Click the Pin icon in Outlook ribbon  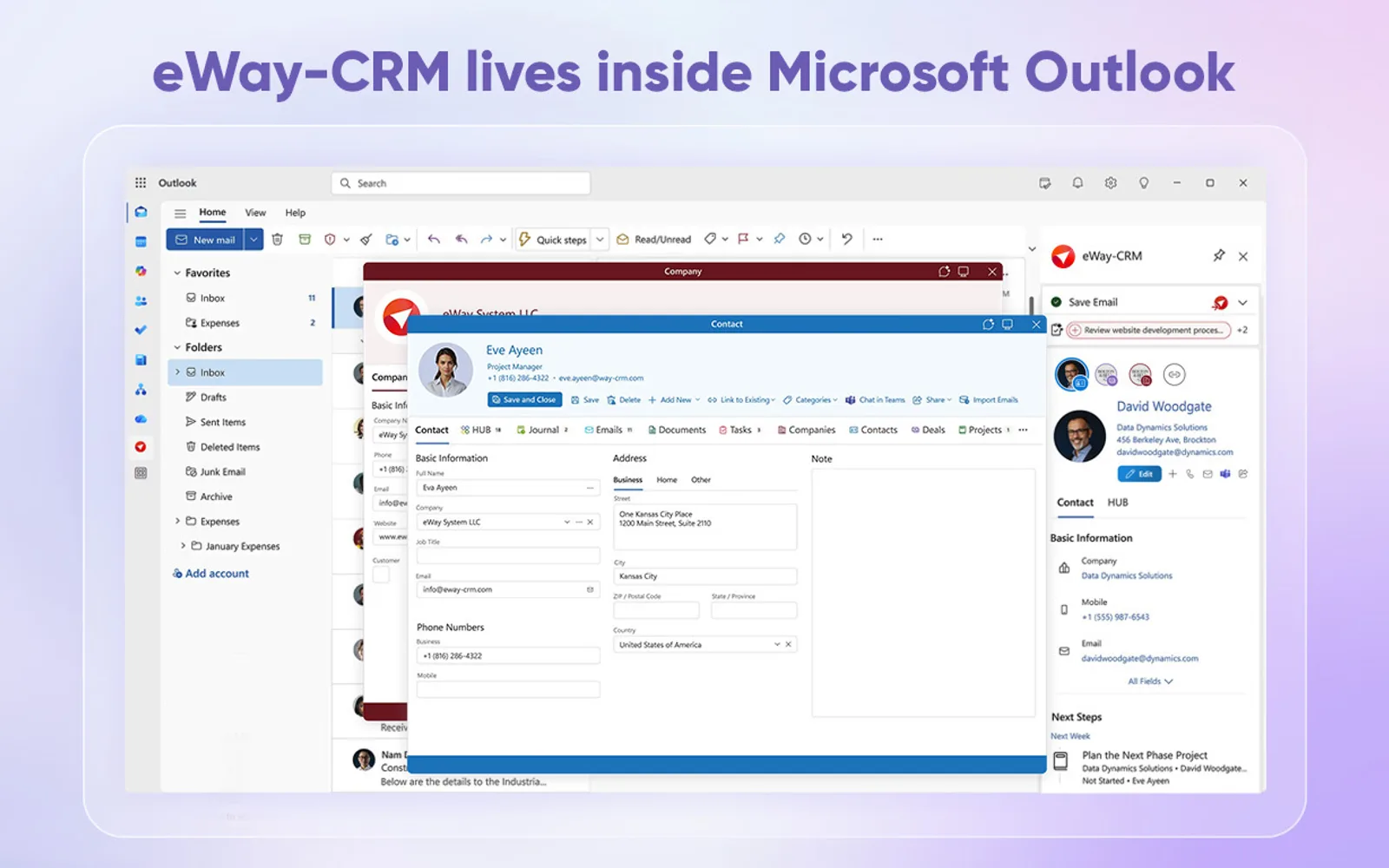click(x=780, y=239)
